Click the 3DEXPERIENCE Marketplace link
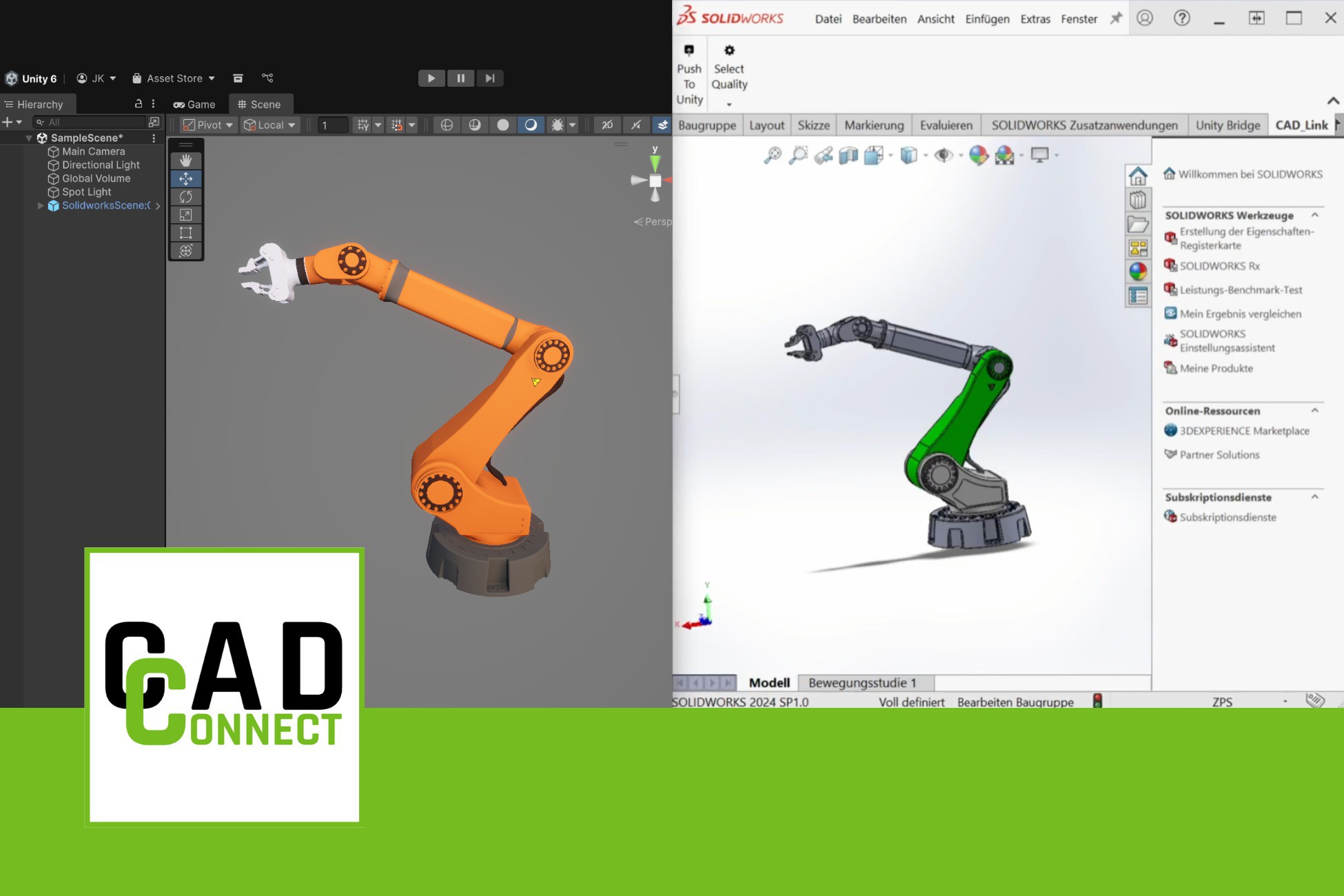 1244,431
